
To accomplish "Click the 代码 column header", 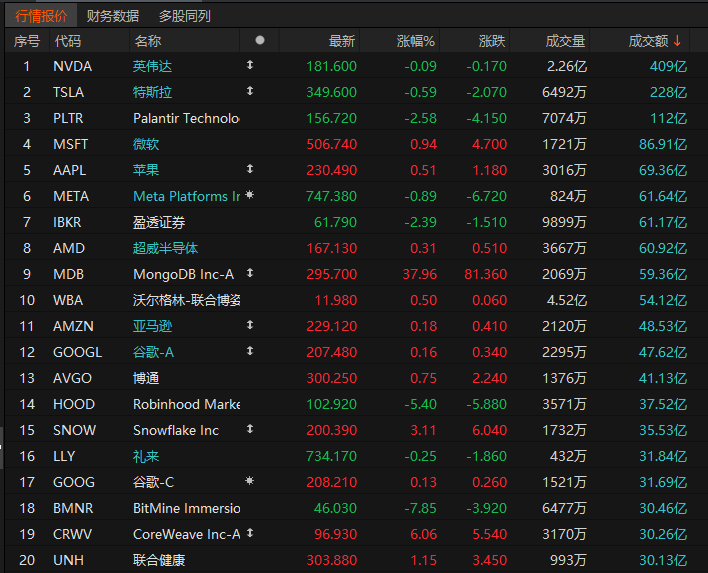I will point(68,41).
